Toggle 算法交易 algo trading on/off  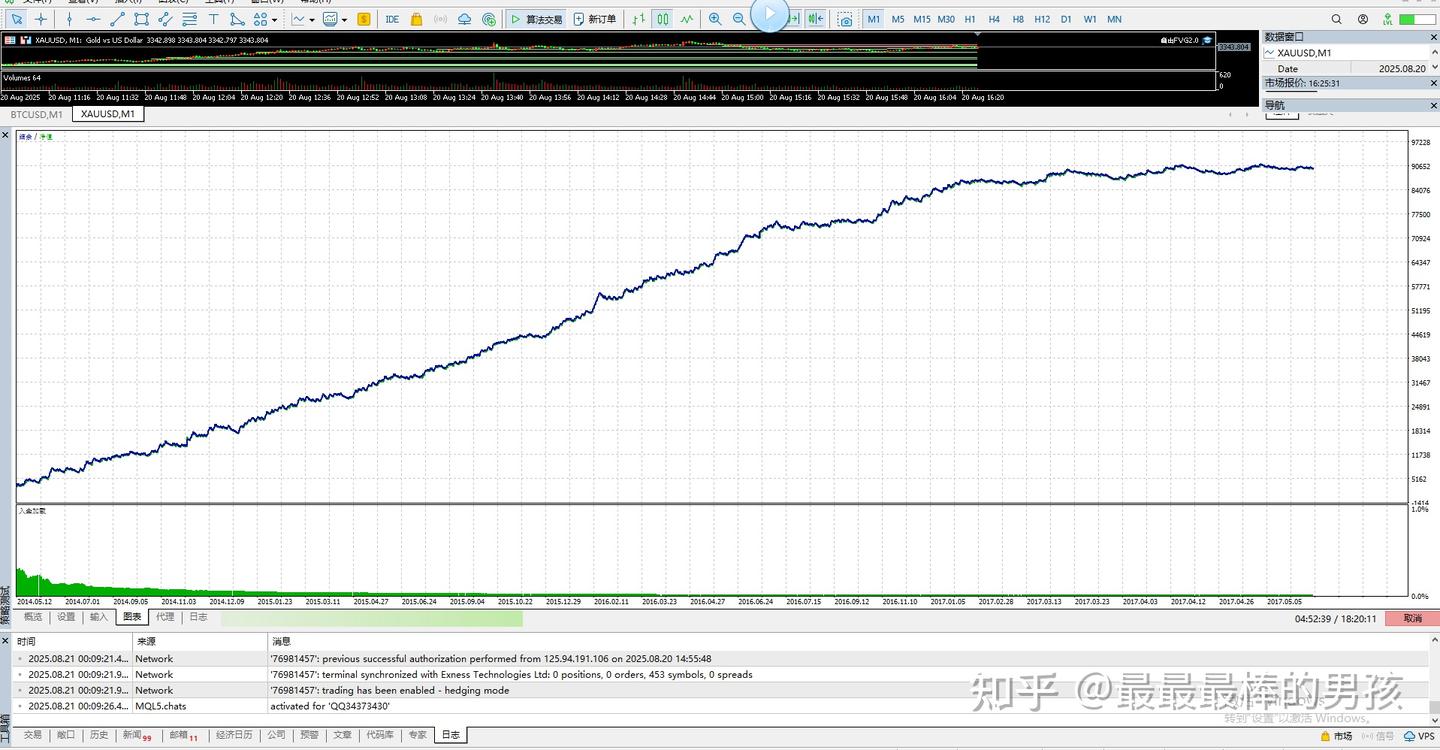(536, 19)
